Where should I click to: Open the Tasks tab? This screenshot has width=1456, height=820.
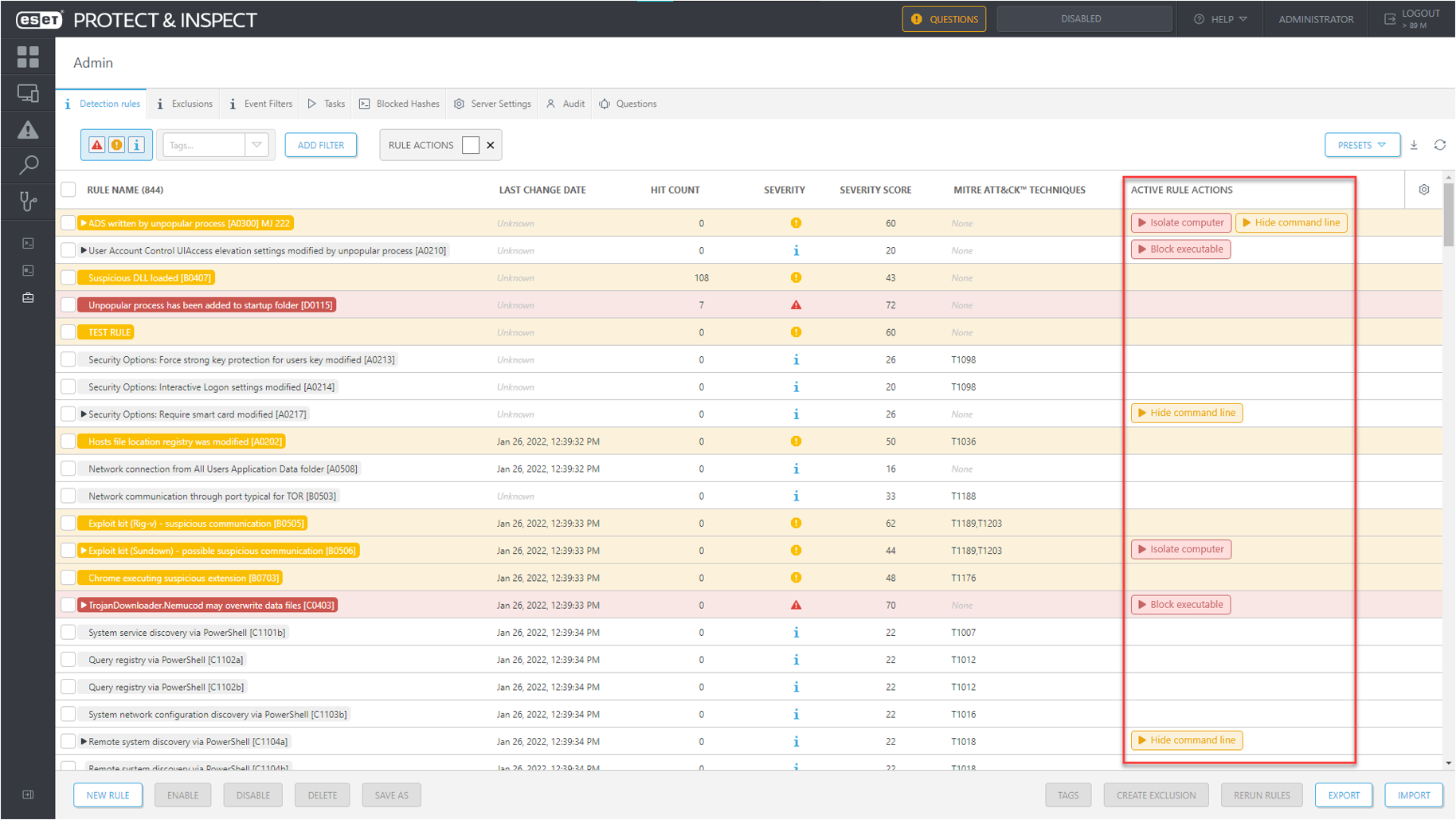point(327,104)
